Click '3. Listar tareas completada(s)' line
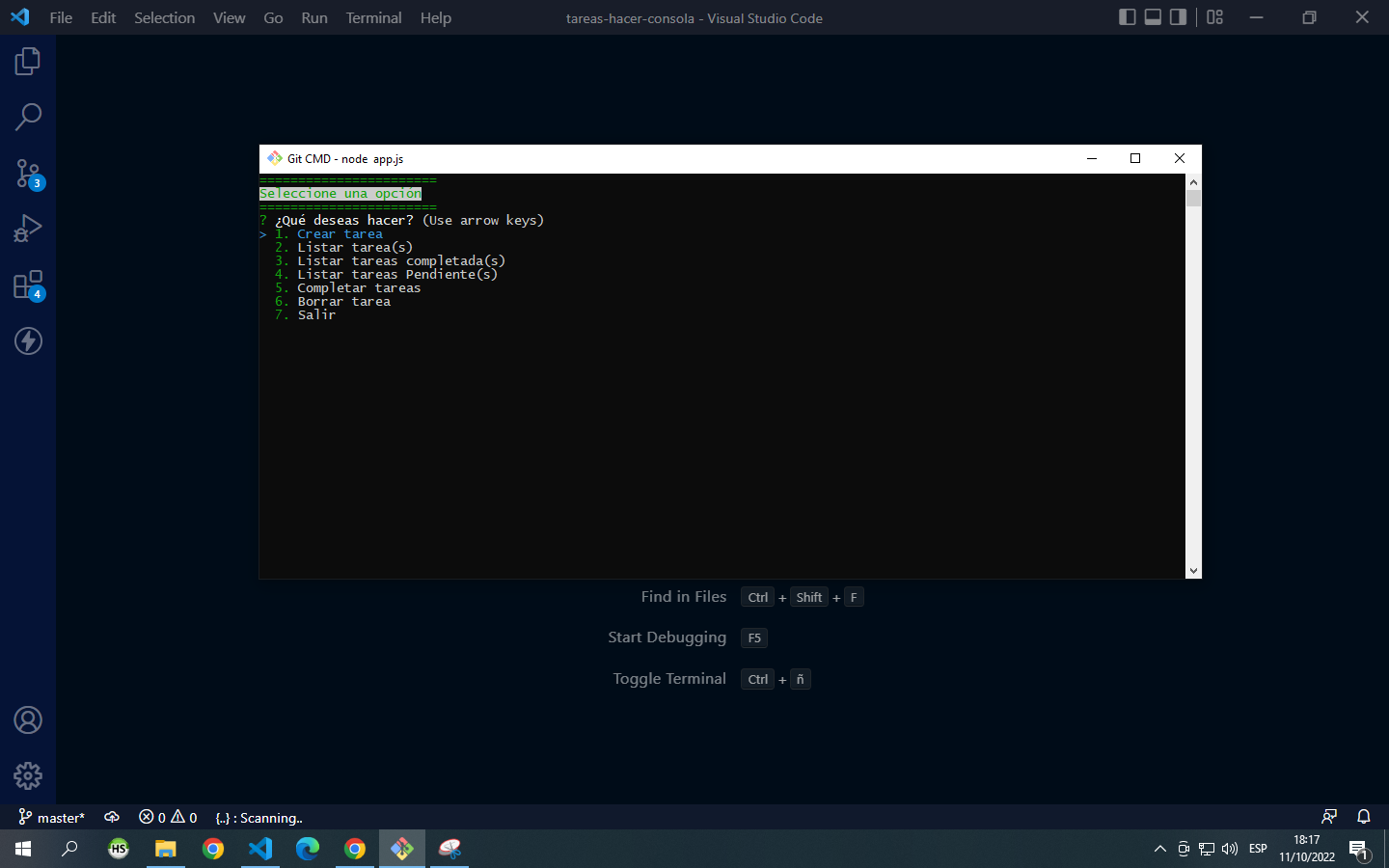 coord(390,261)
